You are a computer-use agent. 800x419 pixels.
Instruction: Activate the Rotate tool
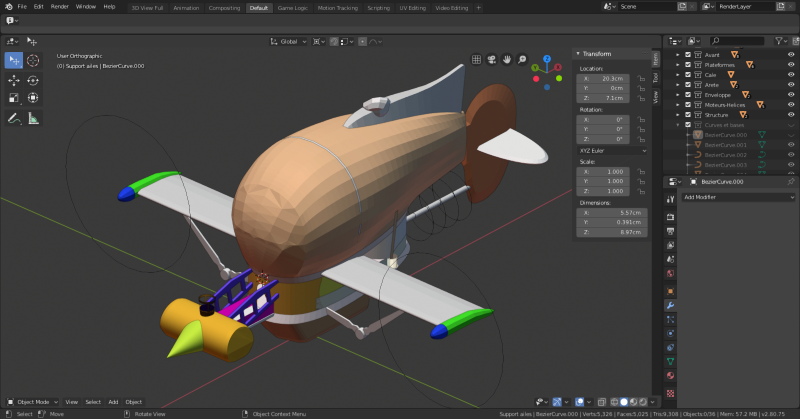click(33, 79)
